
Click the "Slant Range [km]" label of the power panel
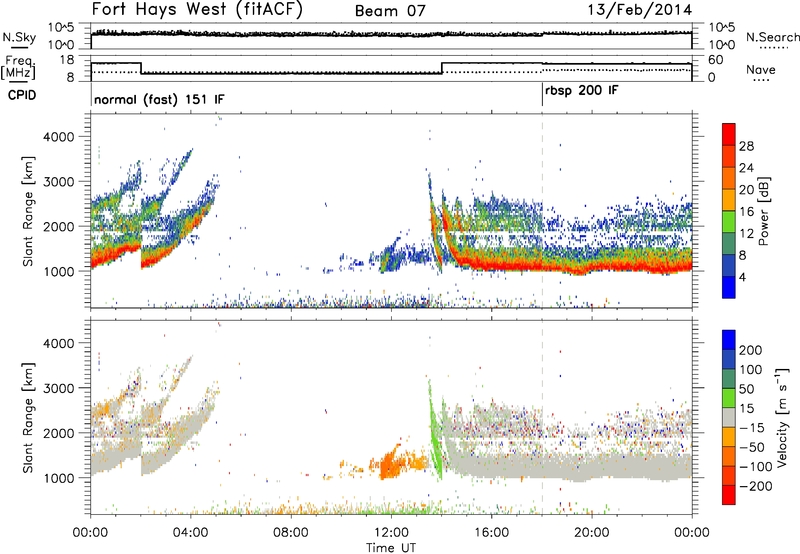pyautogui.click(x=28, y=211)
